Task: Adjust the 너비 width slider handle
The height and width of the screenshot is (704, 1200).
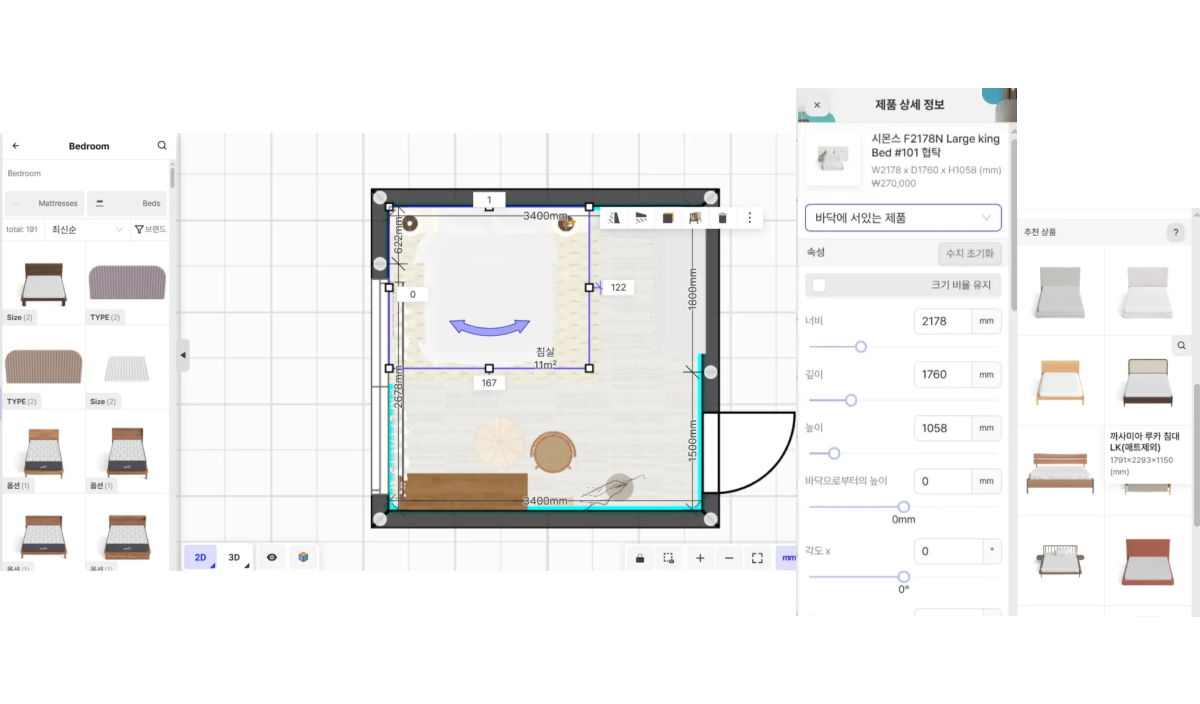Action: click(860, 347)
